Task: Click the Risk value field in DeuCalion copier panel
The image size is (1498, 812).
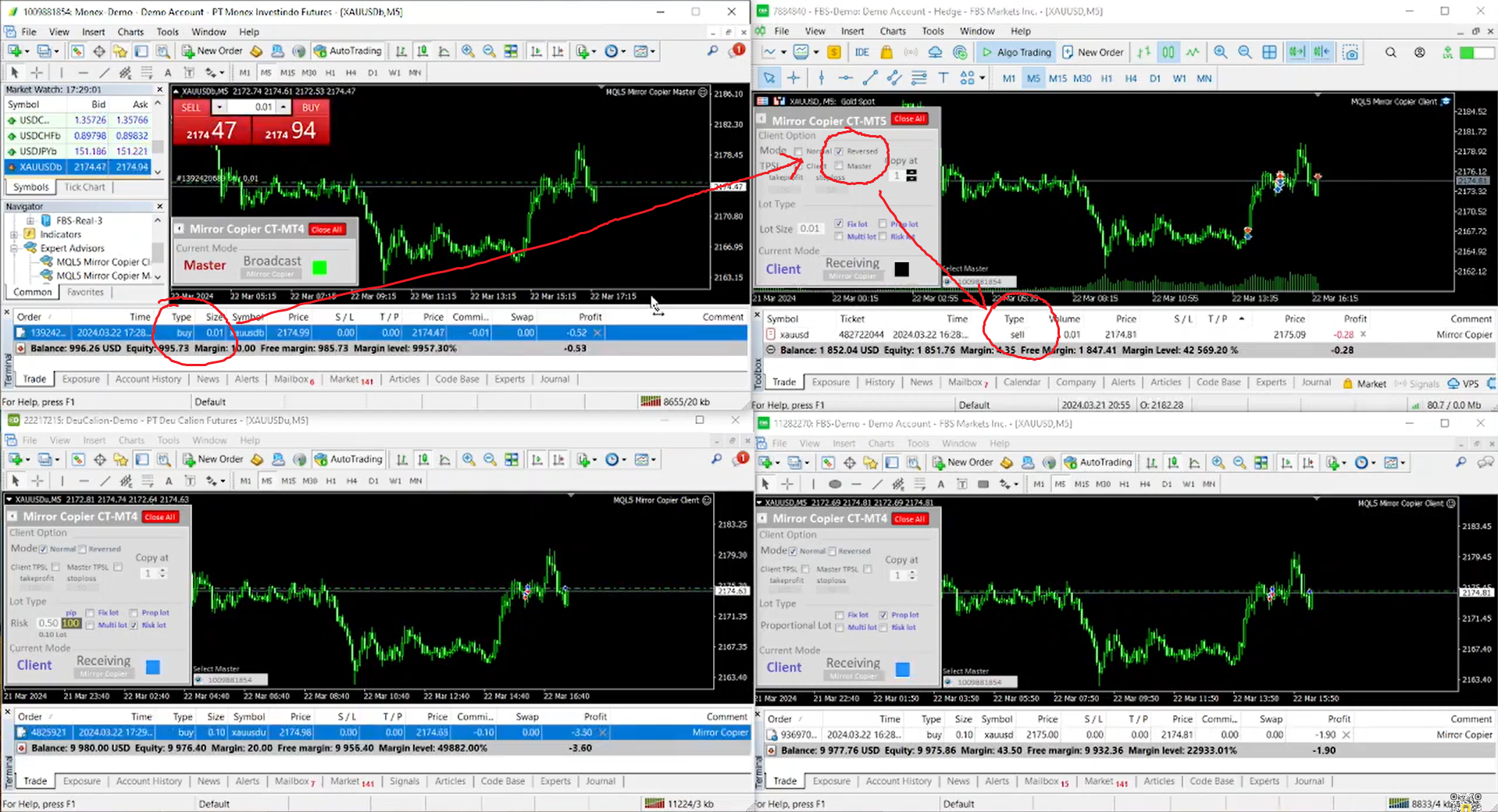Action: [x=48, y=623]
